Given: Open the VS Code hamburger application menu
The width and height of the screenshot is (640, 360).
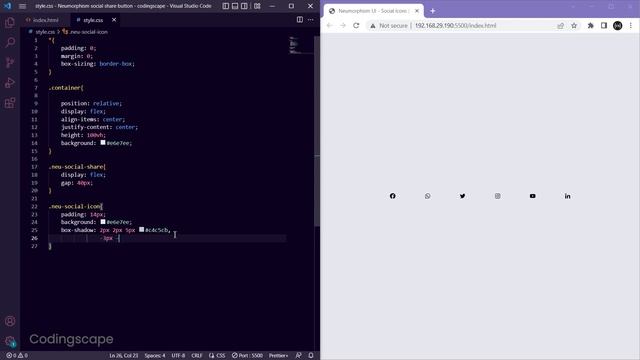Looking at the screenshot, I should 22,6.
